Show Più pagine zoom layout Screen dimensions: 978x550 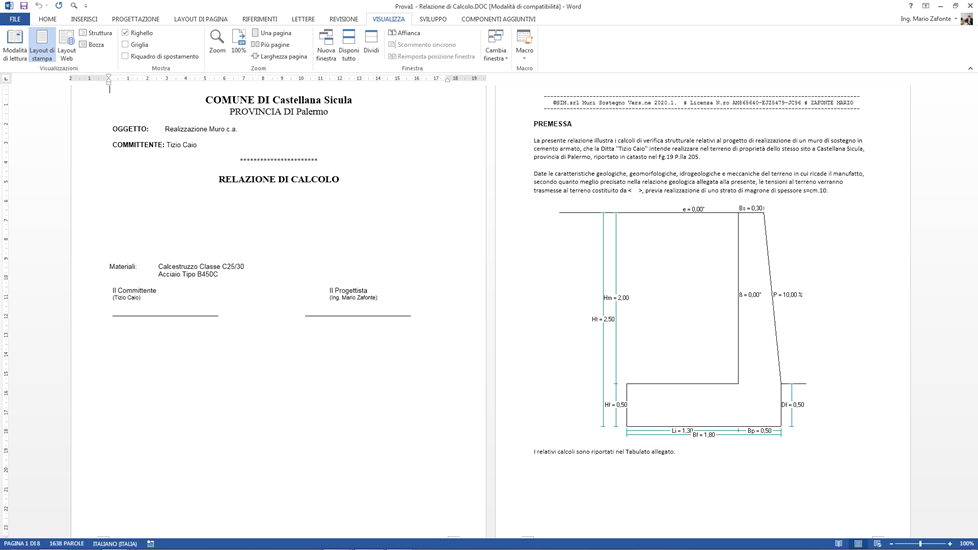(x=270, y=44)
